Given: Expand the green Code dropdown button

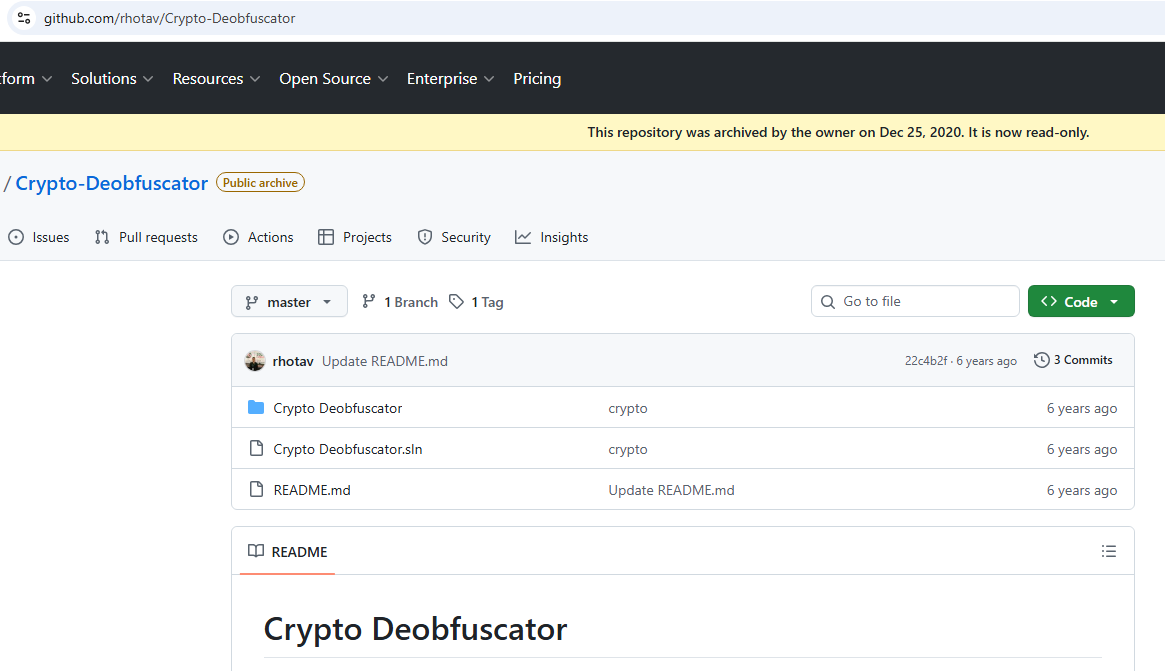Looking at the screenshot, I should pyautogui.click(x=1081, y=302).
